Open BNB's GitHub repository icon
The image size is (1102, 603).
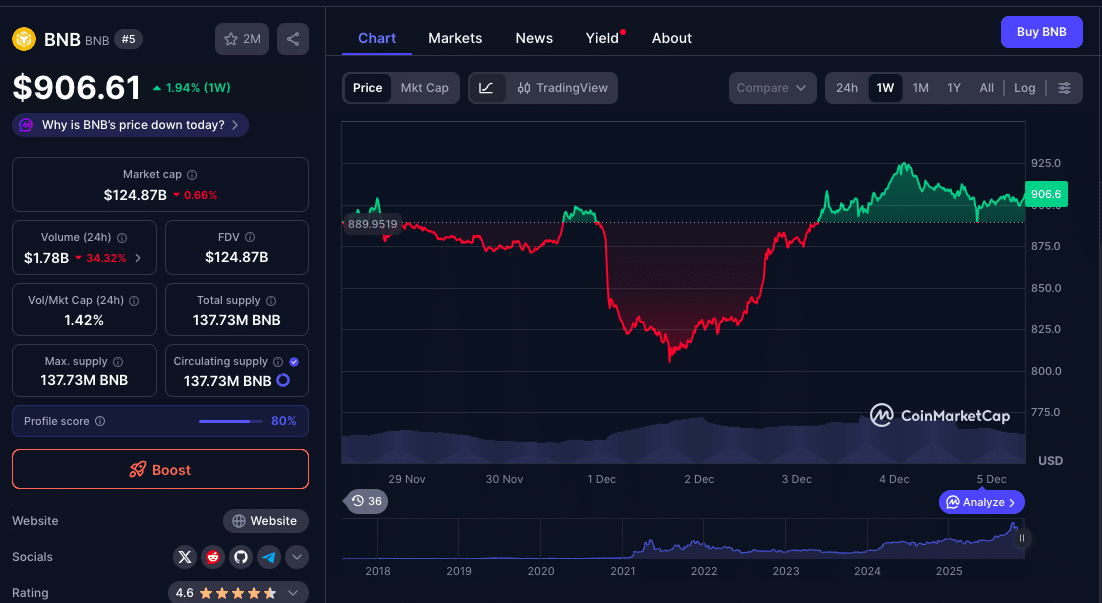tap(240, 557)
